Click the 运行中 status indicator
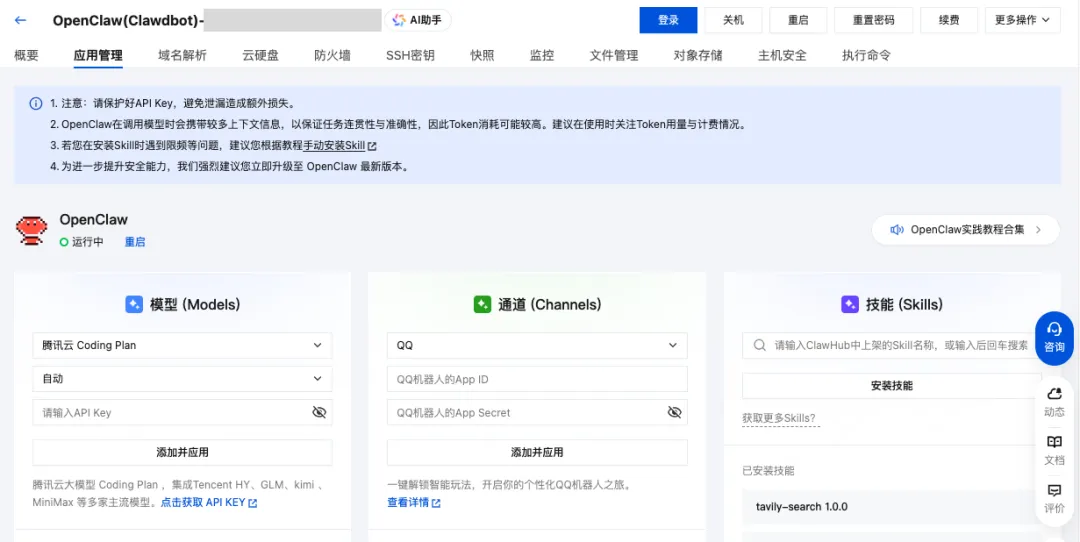 tap(81, 242)
